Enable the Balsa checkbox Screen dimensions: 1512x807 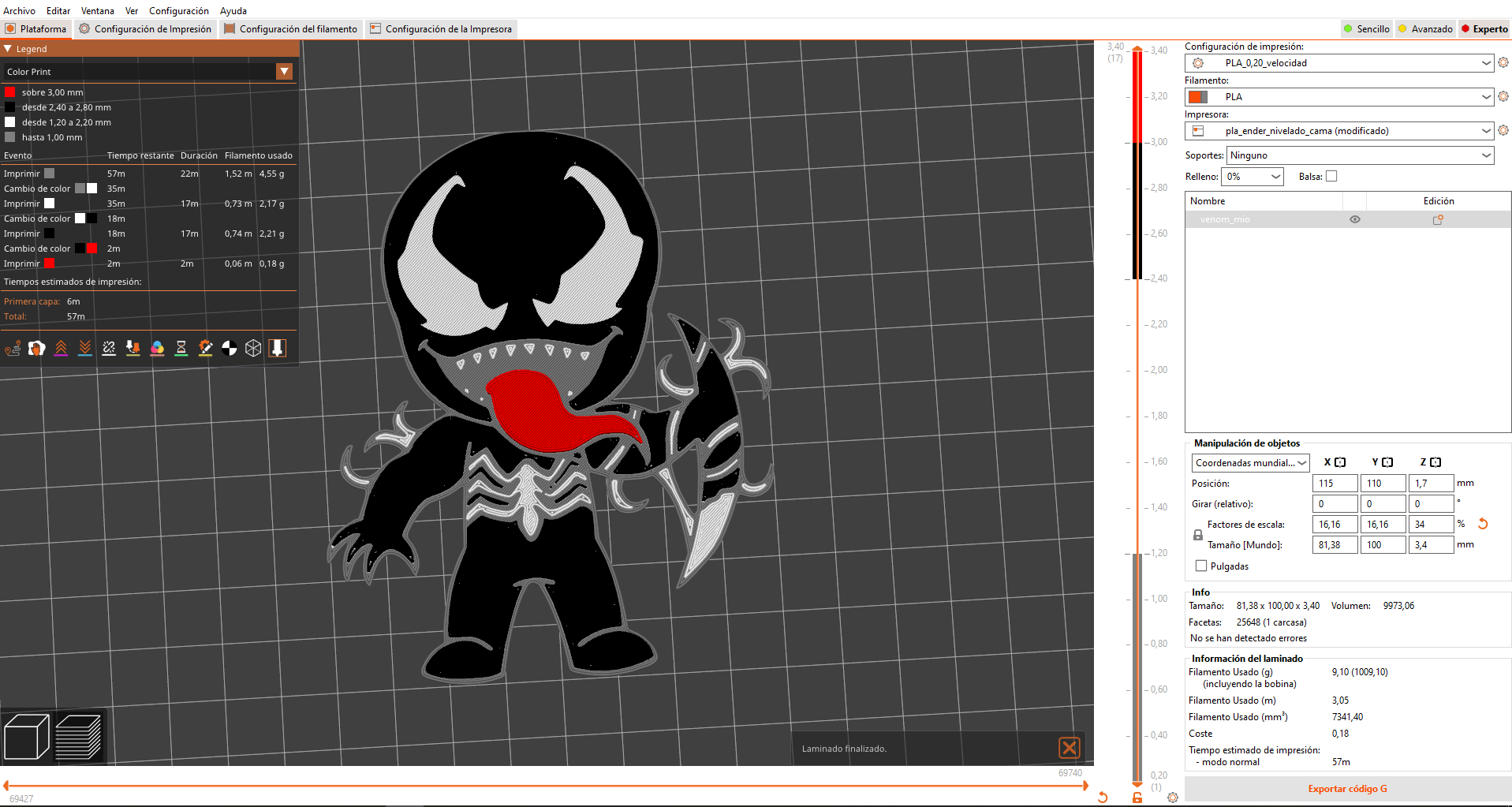tap(1331, 176)
